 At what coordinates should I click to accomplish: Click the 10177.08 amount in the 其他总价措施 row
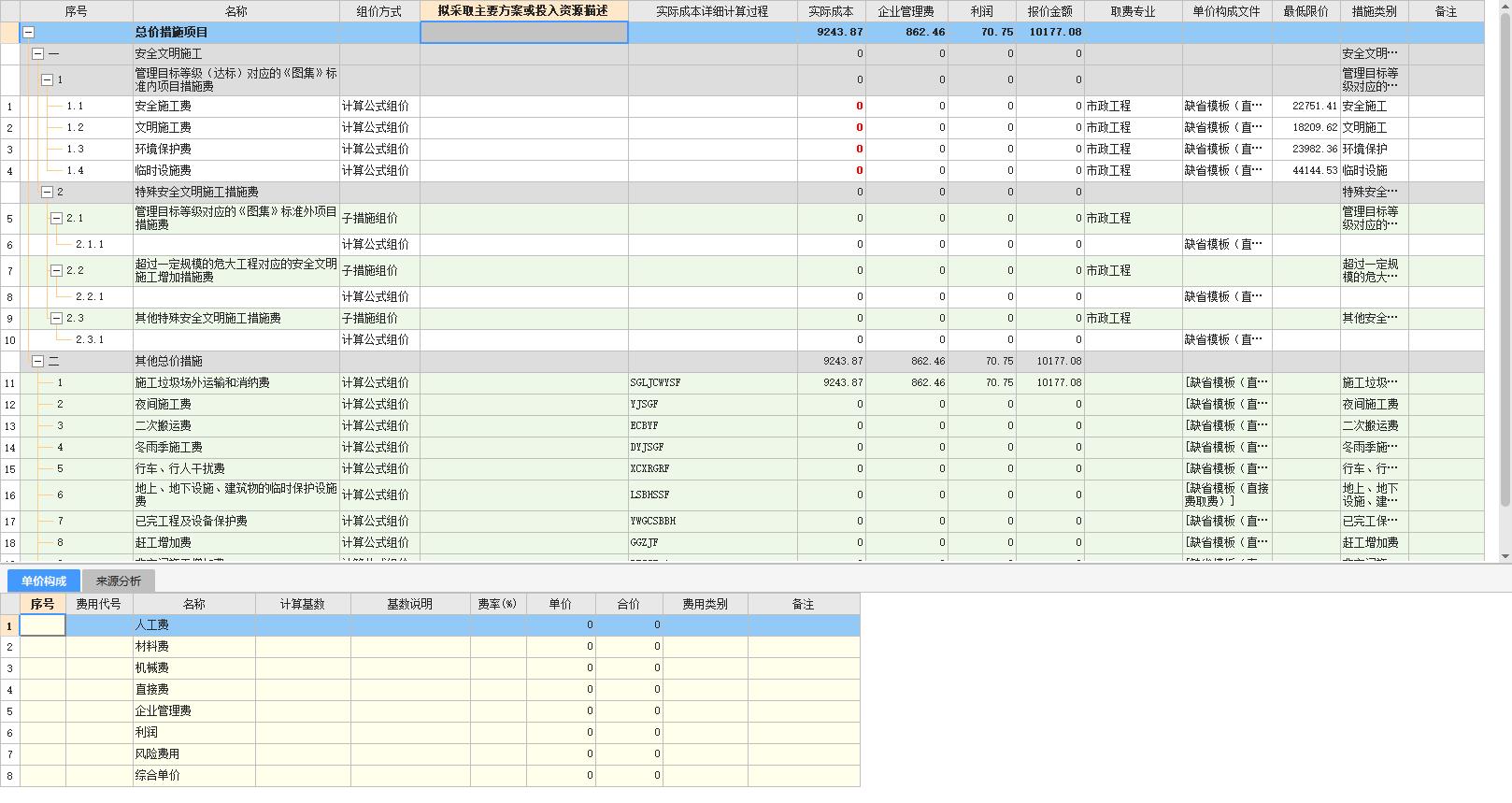coord(1050,362)
